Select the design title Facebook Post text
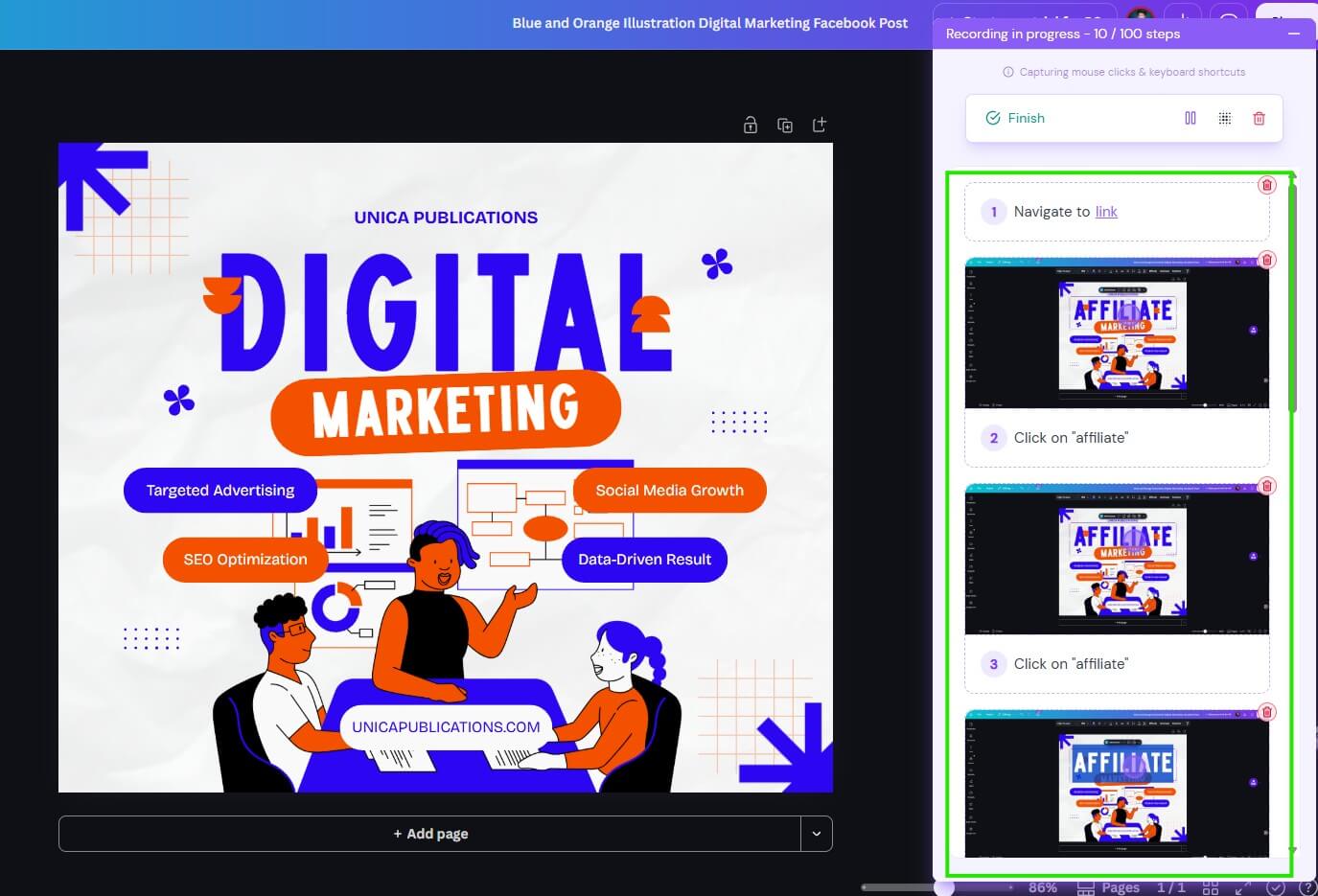 click(x=709, y=23)
